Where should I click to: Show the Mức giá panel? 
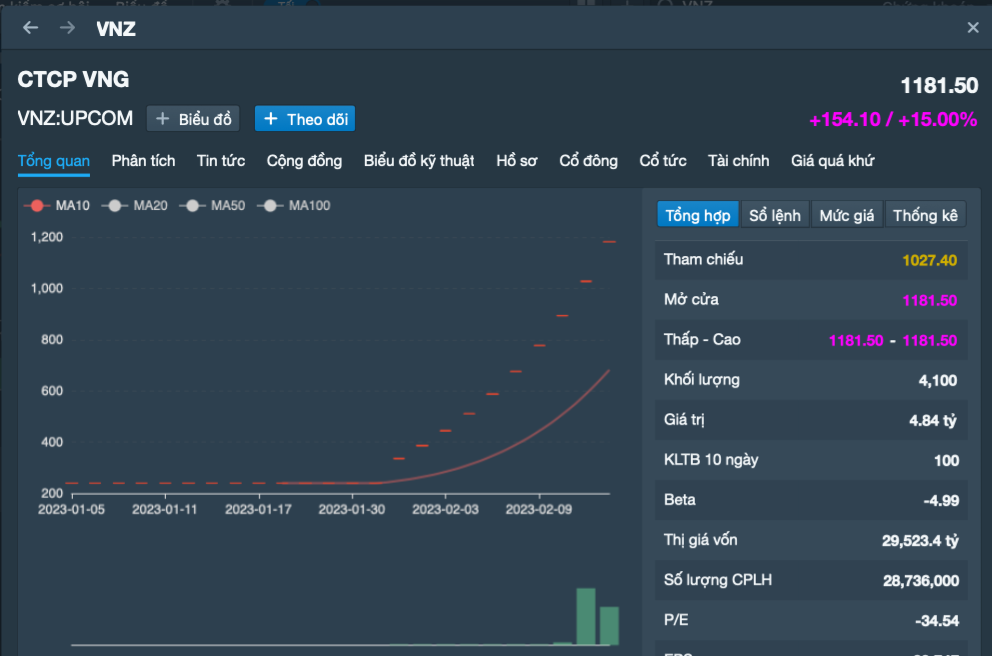(846, 215)
